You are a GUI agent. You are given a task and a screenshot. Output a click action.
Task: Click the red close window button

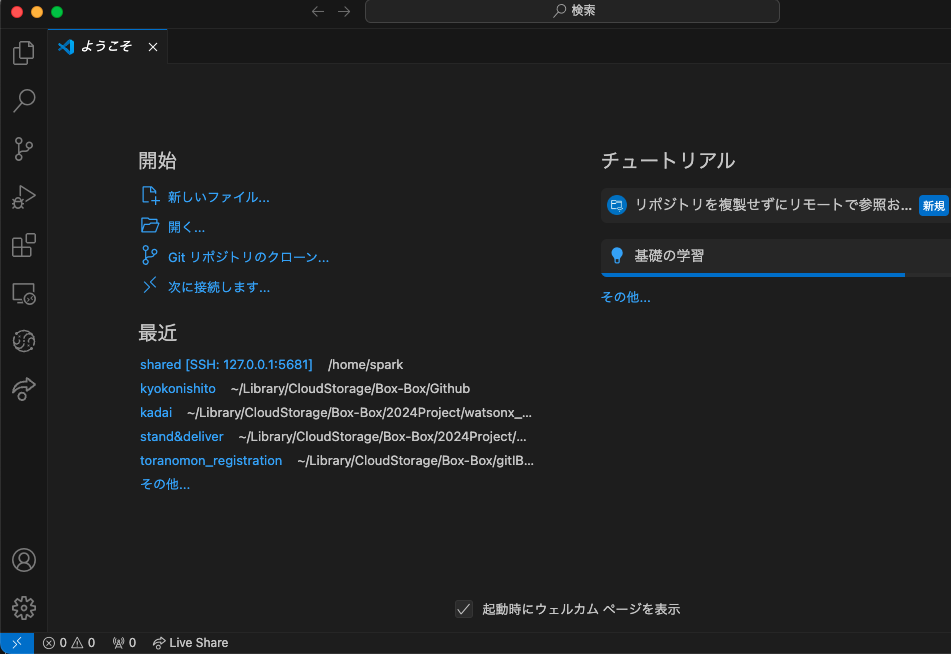(x=17, y=12)
